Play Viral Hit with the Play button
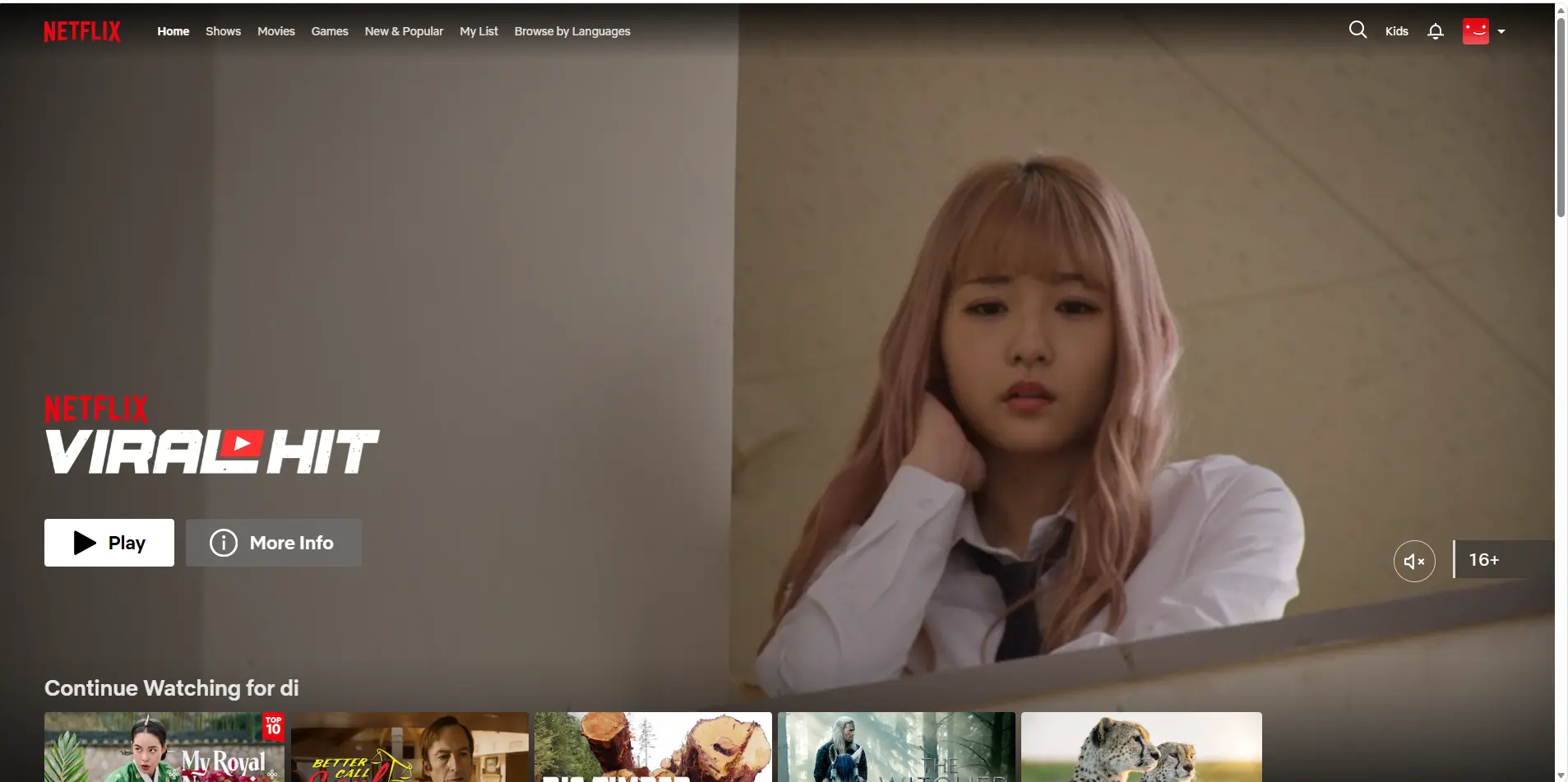Screen dimensions: 1568x782 point(109,543)
